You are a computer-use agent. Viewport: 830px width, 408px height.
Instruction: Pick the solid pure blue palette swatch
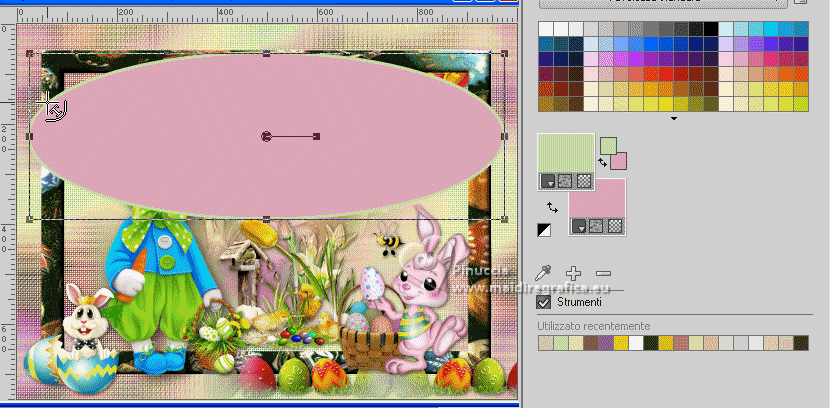pos(651,44)
